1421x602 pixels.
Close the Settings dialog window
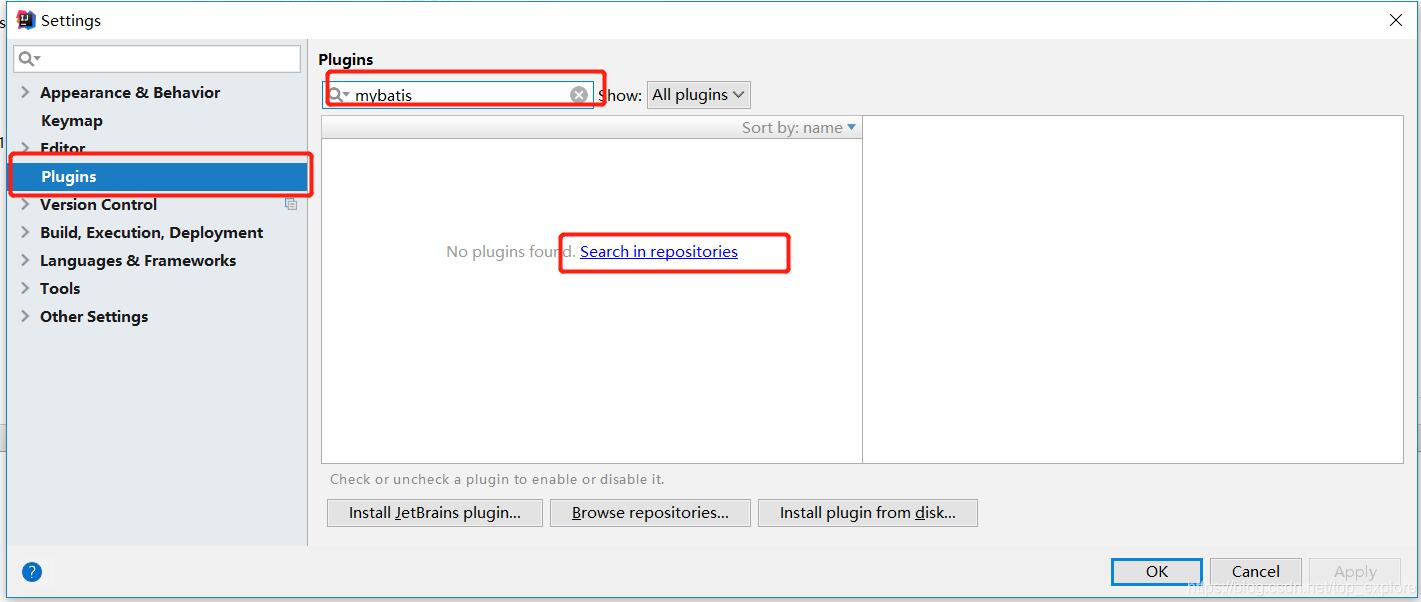[x=1396, y=20]
